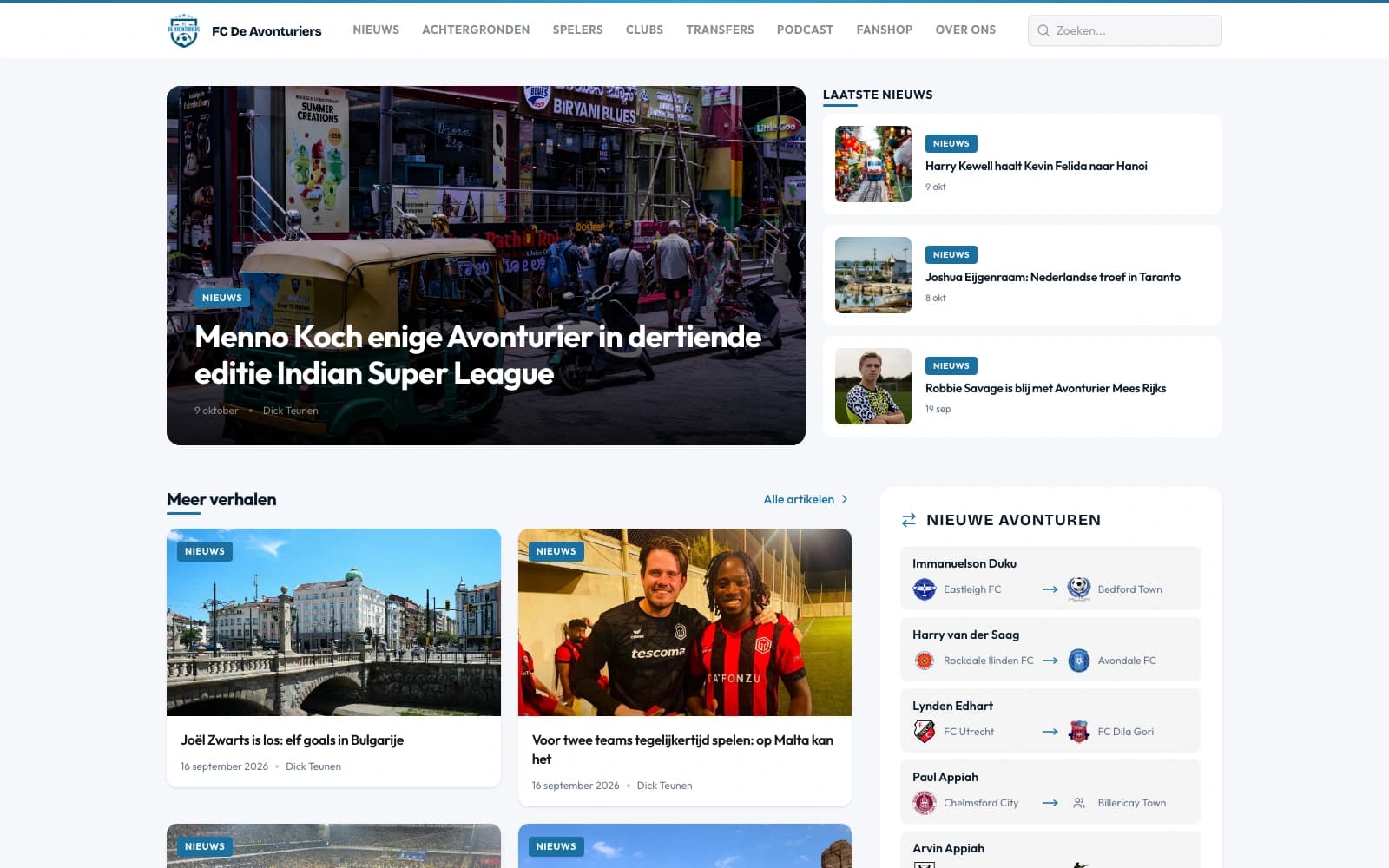
Task: Read Harry Kewell haalt Kevin Felida article
Action: coord(1036,166)
